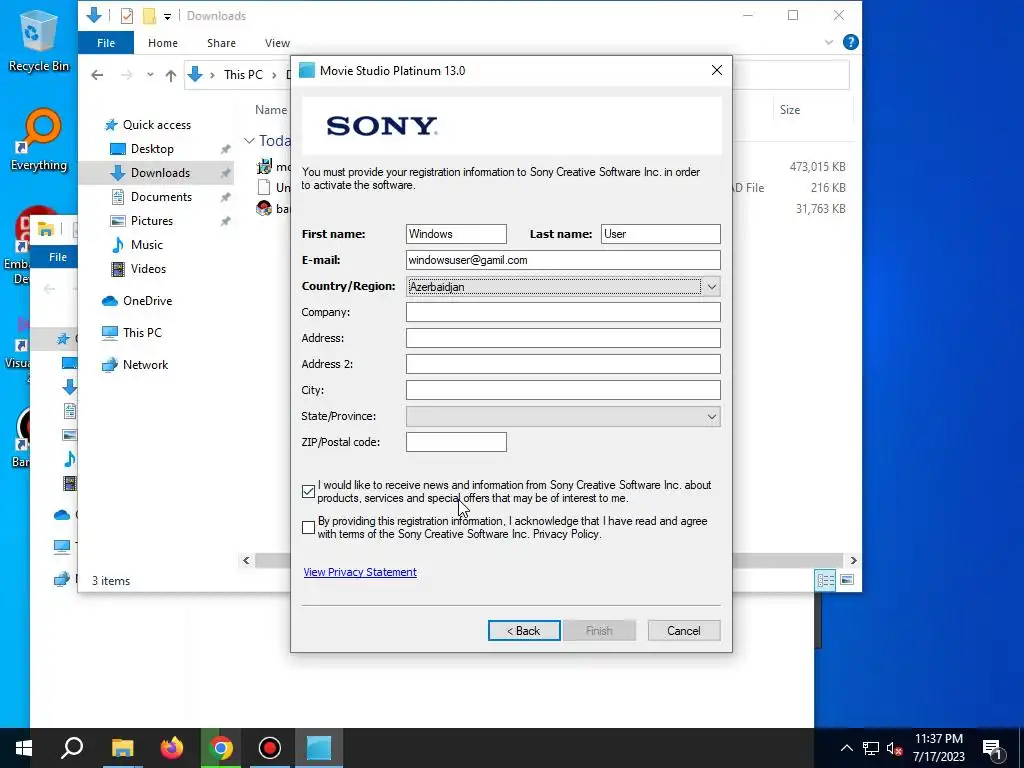Collapse the Today file group

249,140
